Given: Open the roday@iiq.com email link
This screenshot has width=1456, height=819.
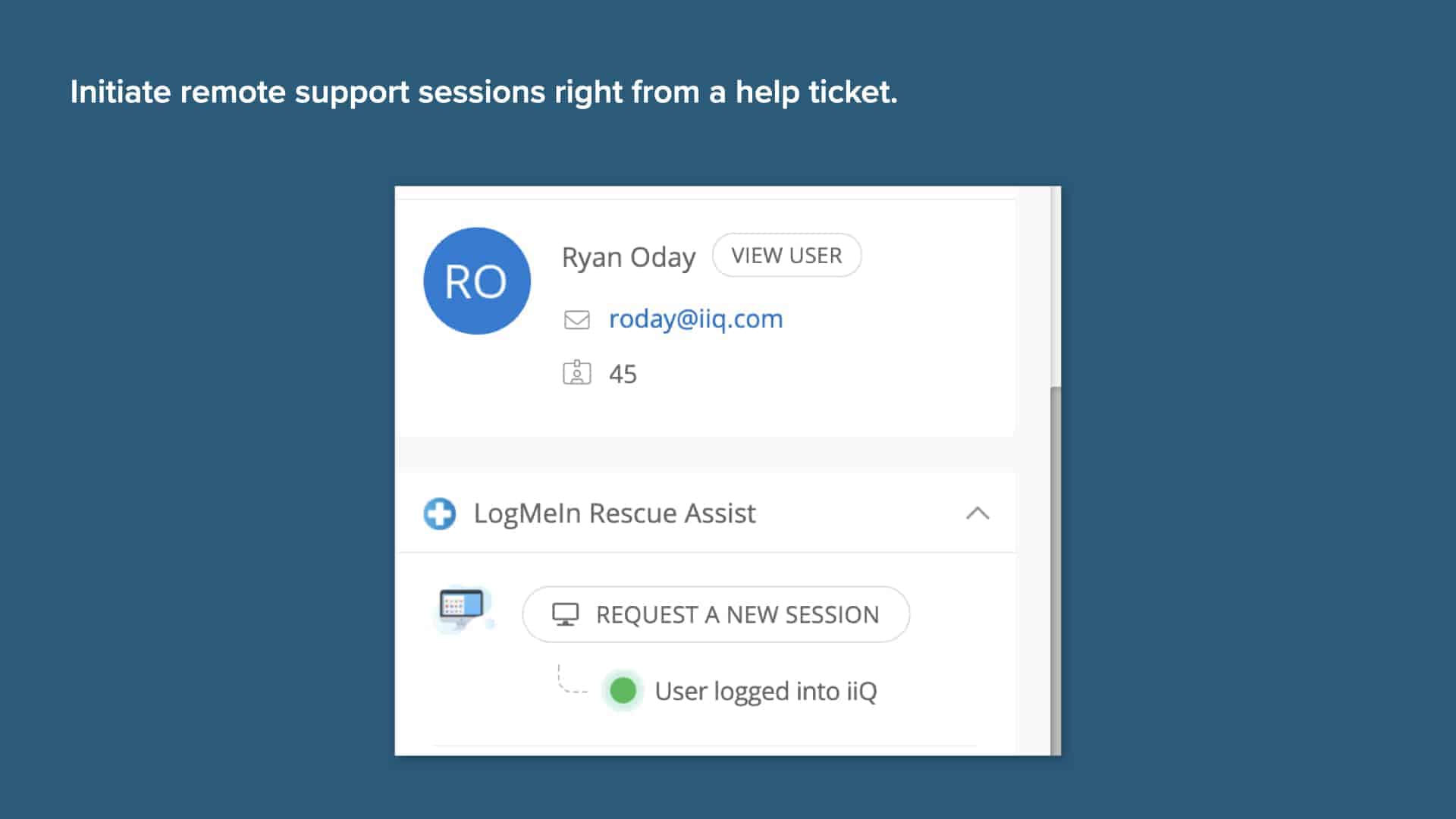Looking at the screenshot, I should 695,318.
